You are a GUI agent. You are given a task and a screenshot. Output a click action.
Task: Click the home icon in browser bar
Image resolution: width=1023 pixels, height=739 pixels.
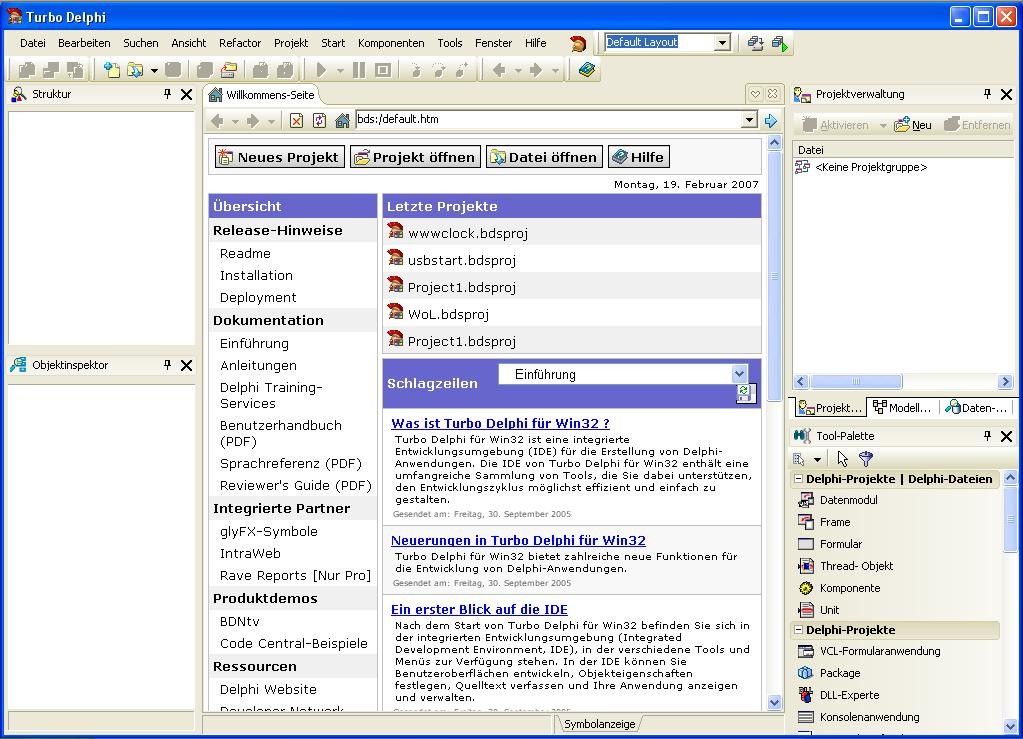pyautogui.click(x=342, y=120)
